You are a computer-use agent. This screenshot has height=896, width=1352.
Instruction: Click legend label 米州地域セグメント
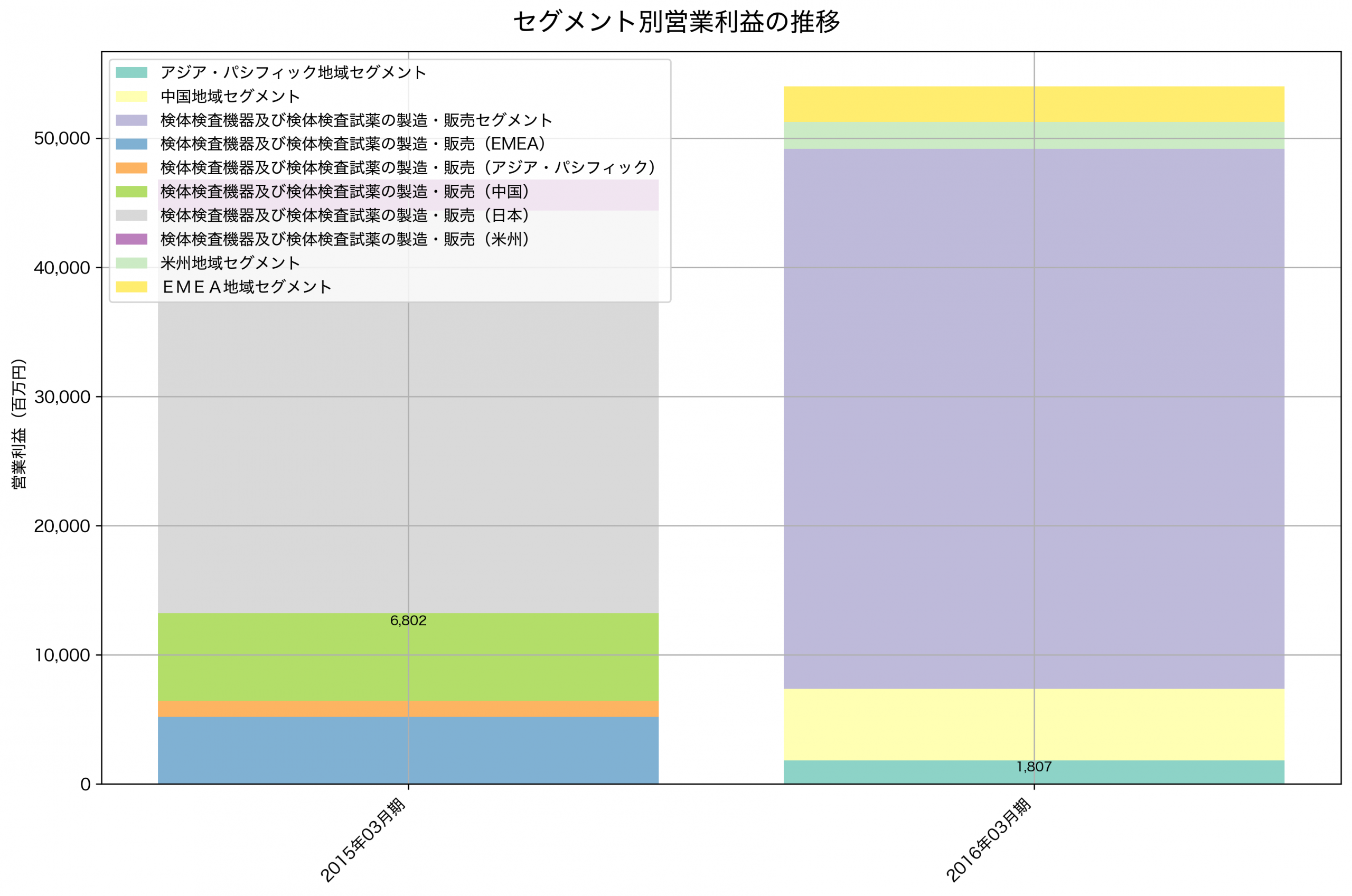pyautogui.click(x=230, y=263)
